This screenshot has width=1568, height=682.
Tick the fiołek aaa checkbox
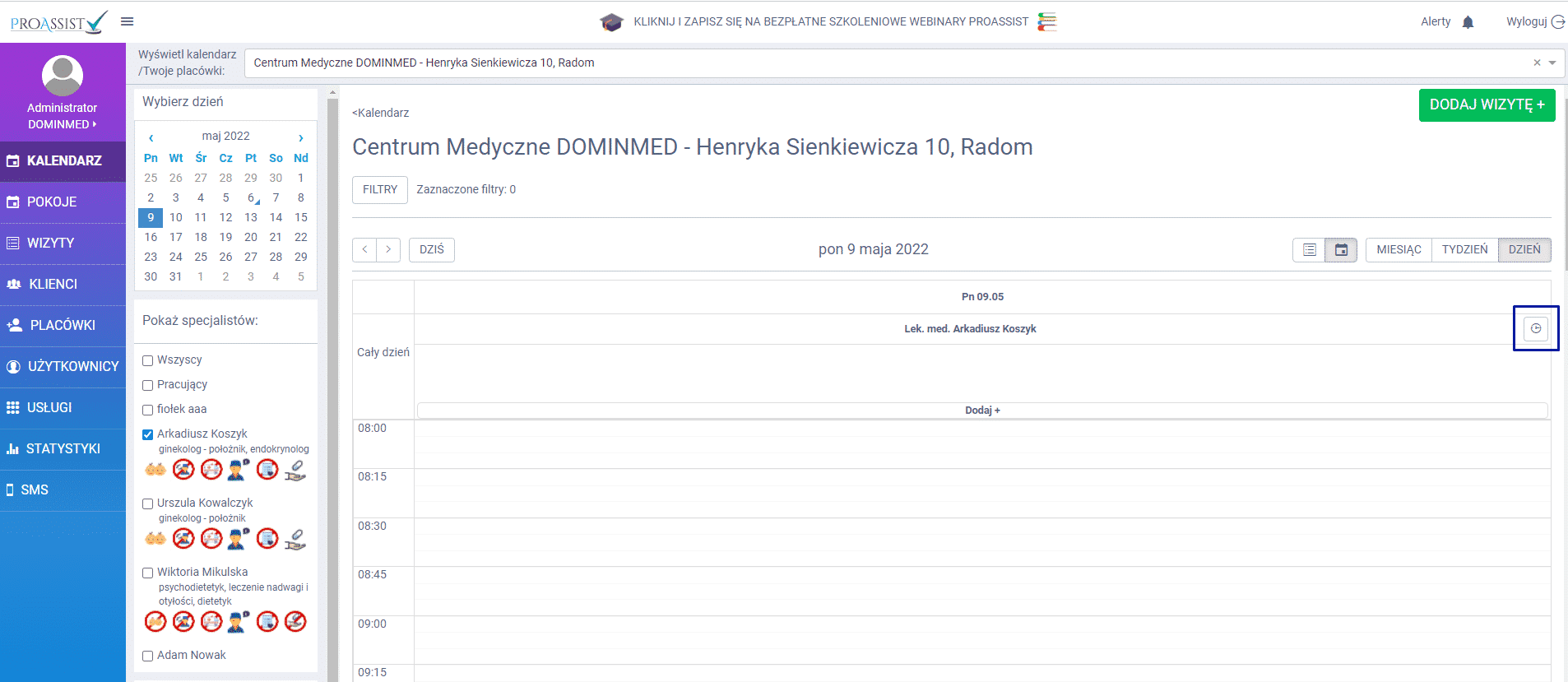pos(148,410)
